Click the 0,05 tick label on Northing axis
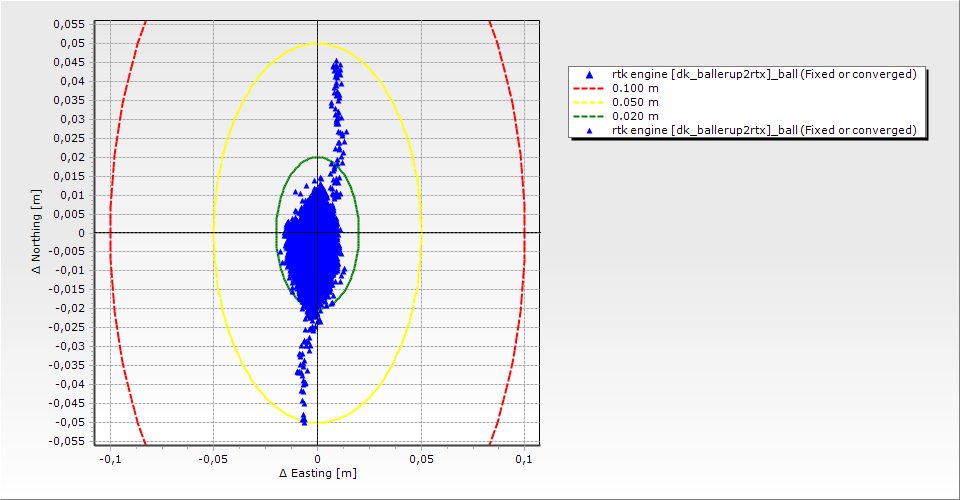 pyautogui.click(x=72, y=43)
